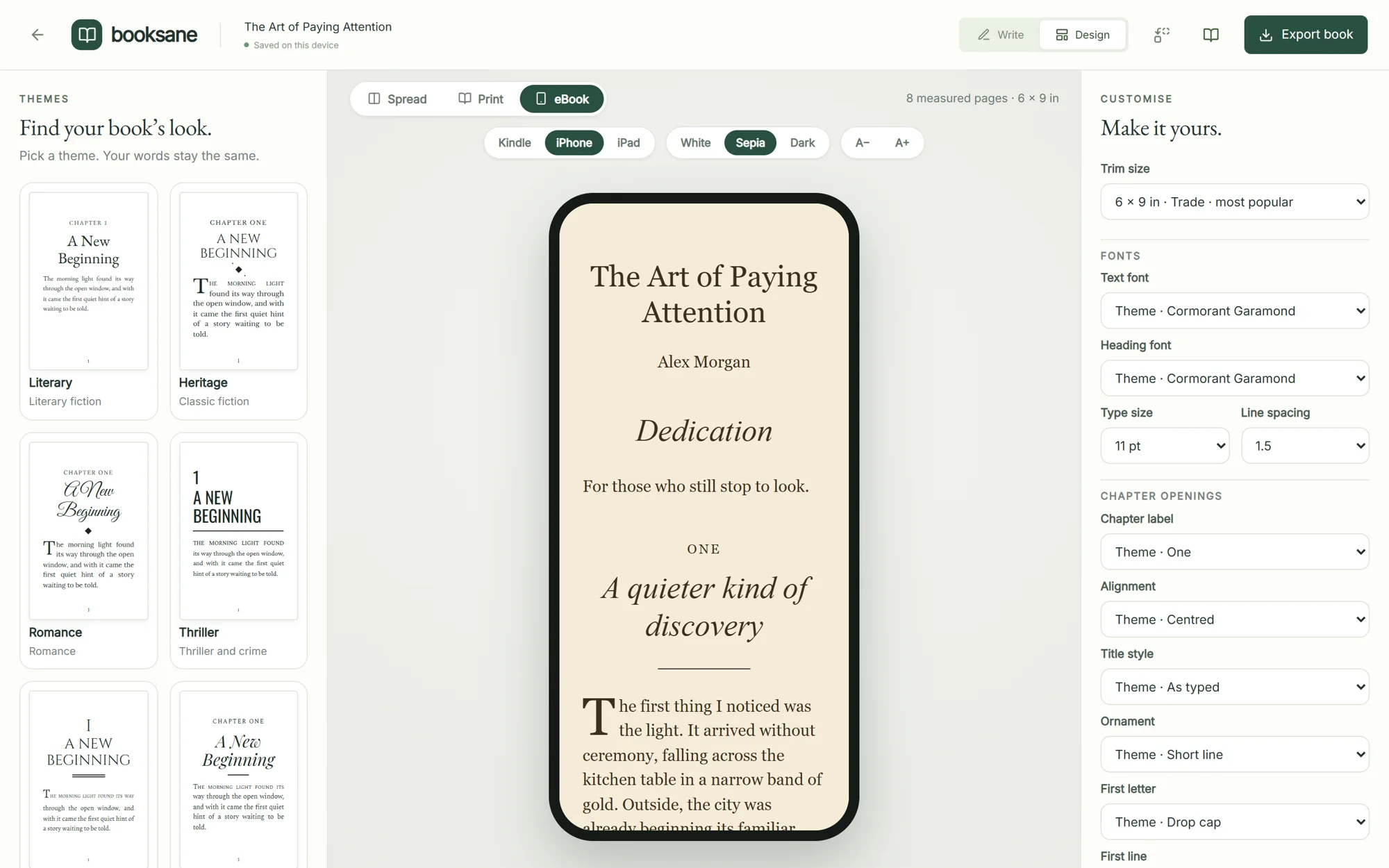Image resolution: width=1389 pixels, height=868 pixels.
Task: Select the Spread view tab
Action: point(397,99)
